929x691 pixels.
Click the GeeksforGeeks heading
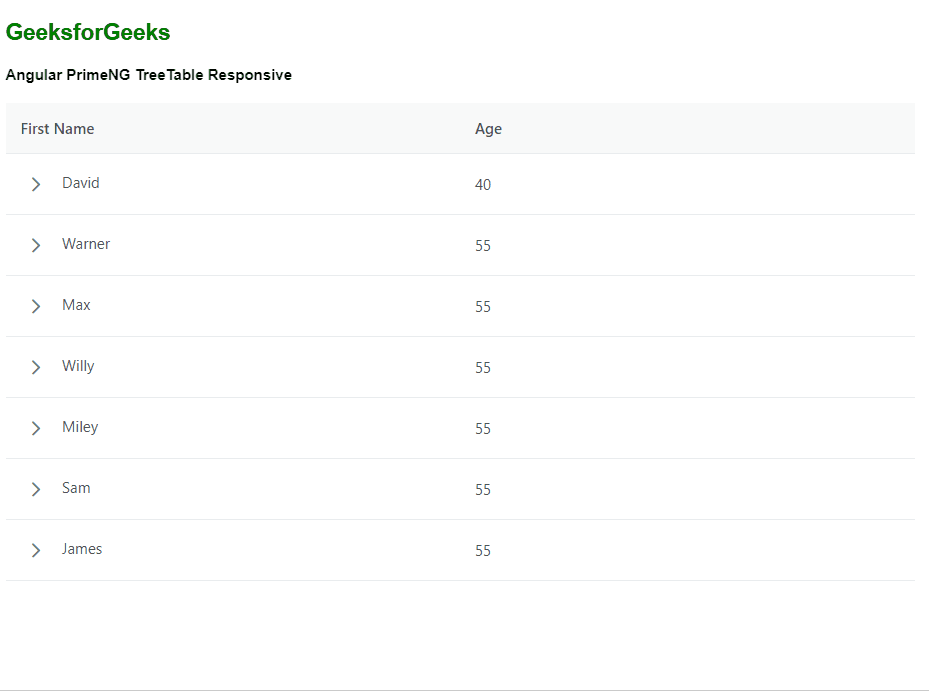(x=88, y=33)
